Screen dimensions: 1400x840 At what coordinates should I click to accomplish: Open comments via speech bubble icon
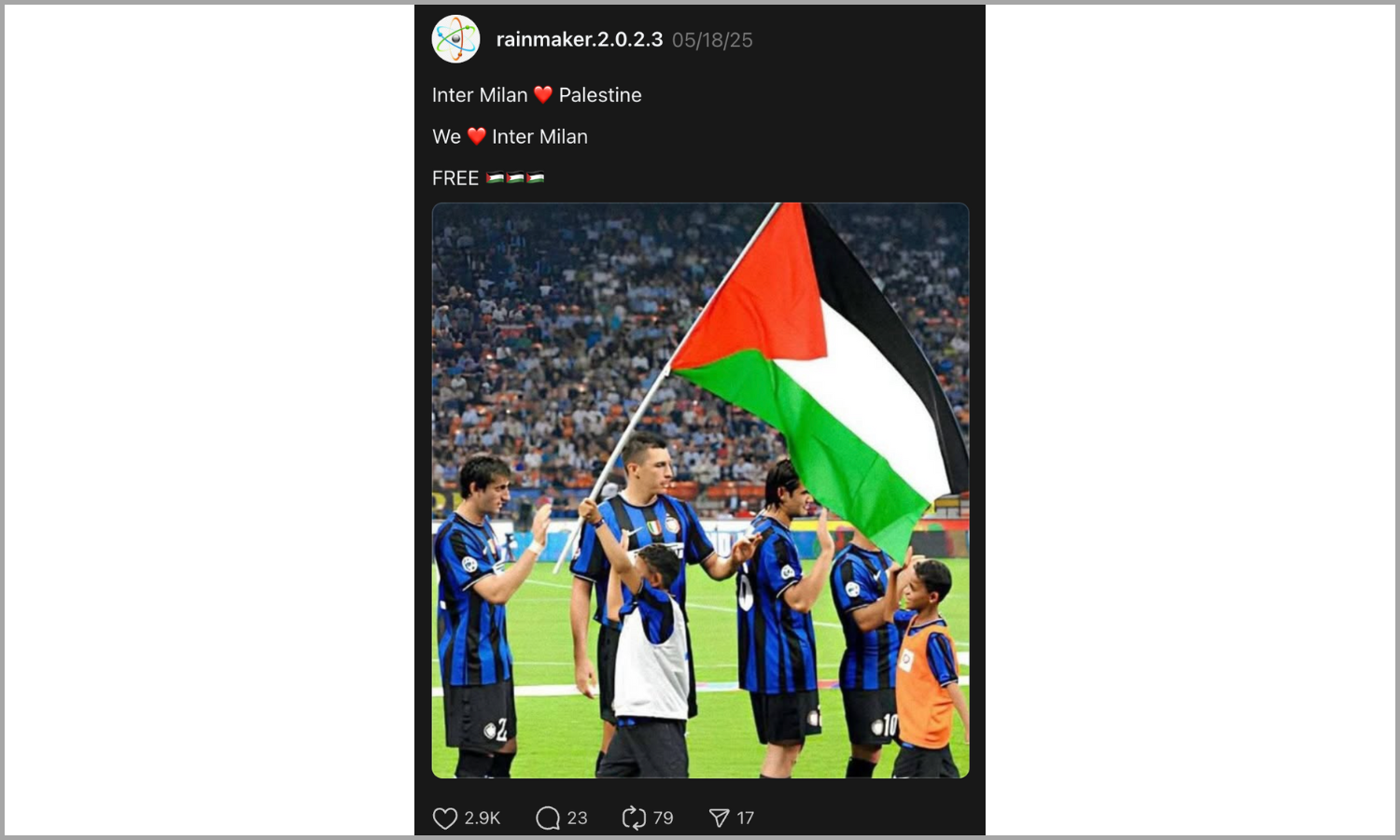(548, 819)
